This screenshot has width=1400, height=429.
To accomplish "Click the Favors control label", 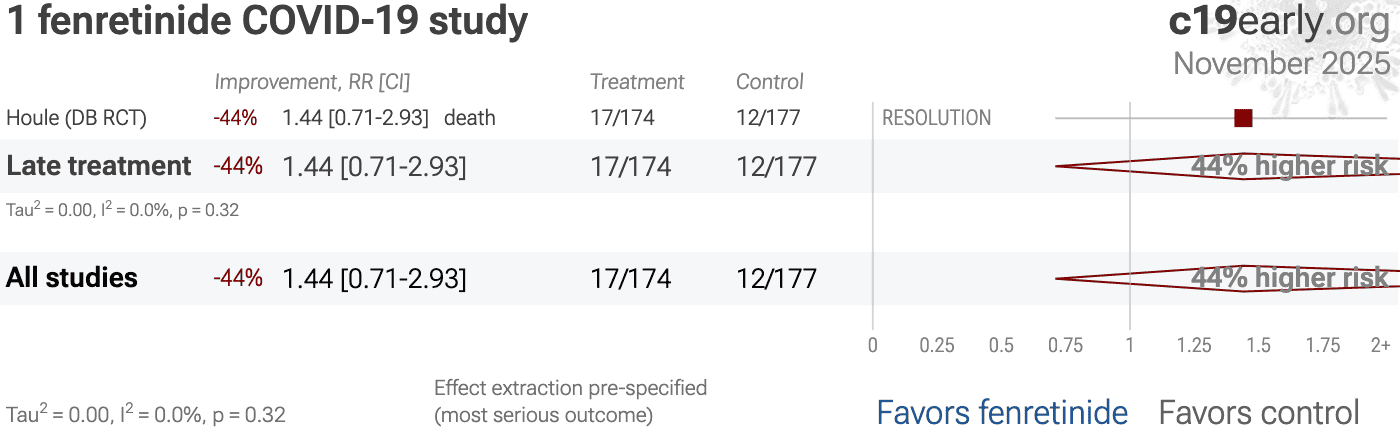I will click(x=1259, y=412).
